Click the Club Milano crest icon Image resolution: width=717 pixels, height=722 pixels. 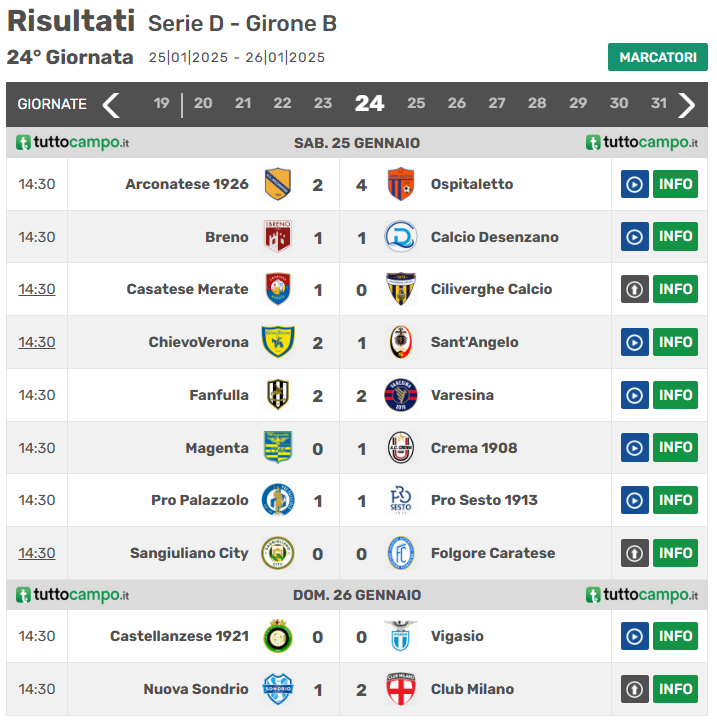401,689
